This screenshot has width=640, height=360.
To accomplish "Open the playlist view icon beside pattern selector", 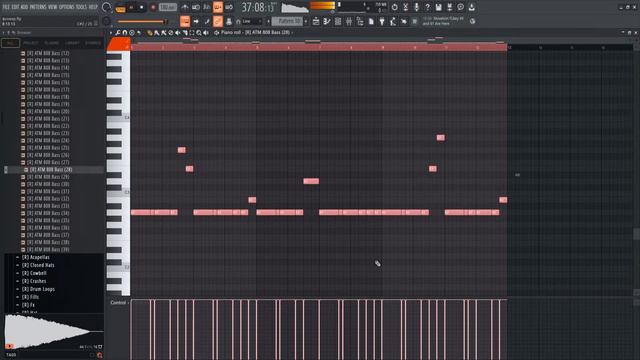I will (x=316, y=21).
